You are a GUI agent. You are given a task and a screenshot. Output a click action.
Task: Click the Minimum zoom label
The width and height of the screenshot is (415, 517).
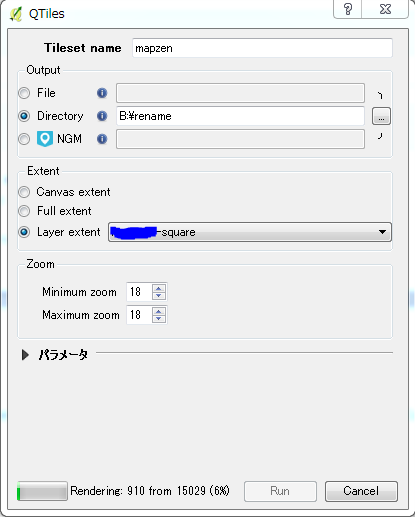[79, 292]
